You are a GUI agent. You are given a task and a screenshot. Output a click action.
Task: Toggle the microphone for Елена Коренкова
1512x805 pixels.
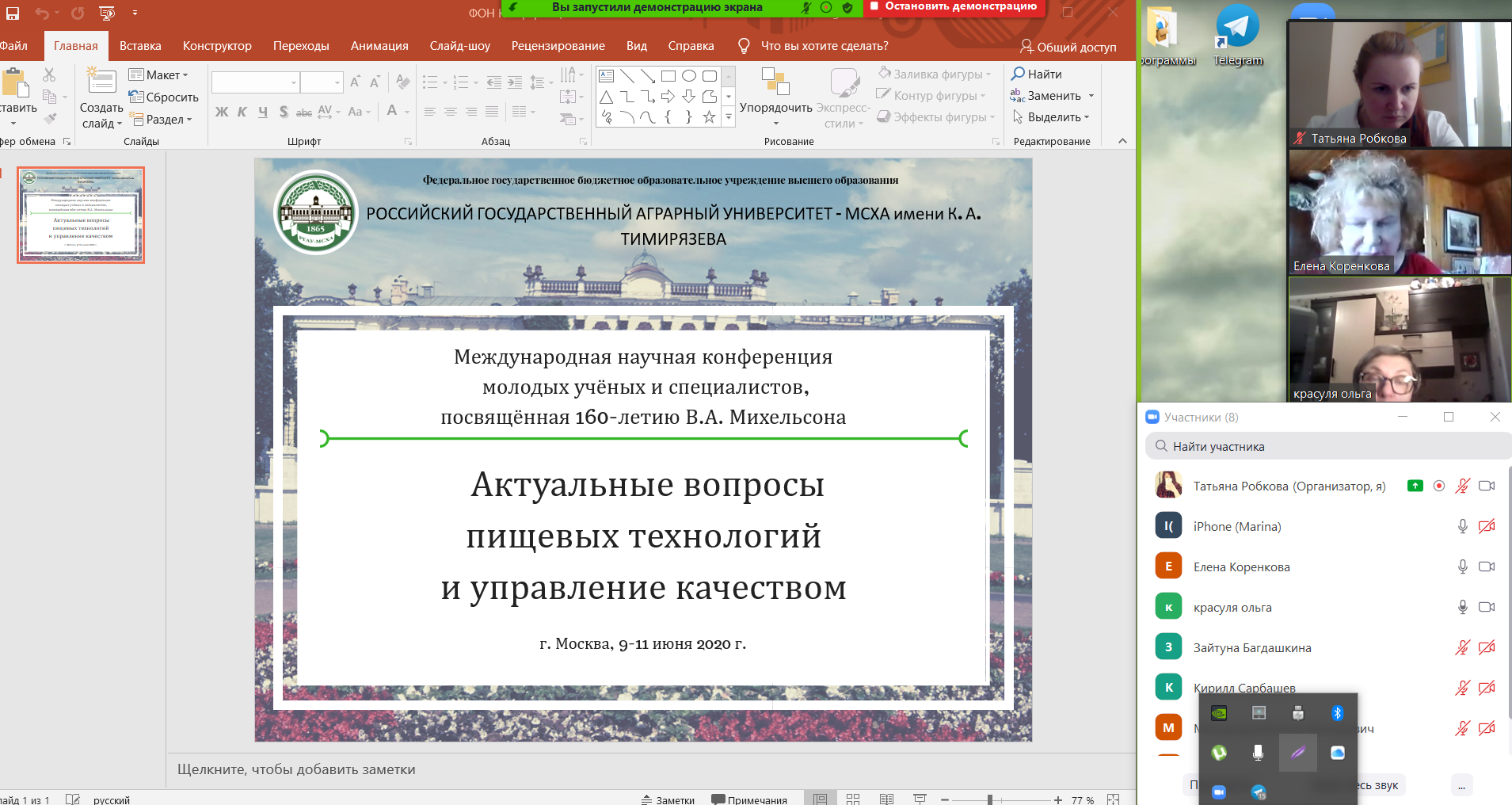1462,567
